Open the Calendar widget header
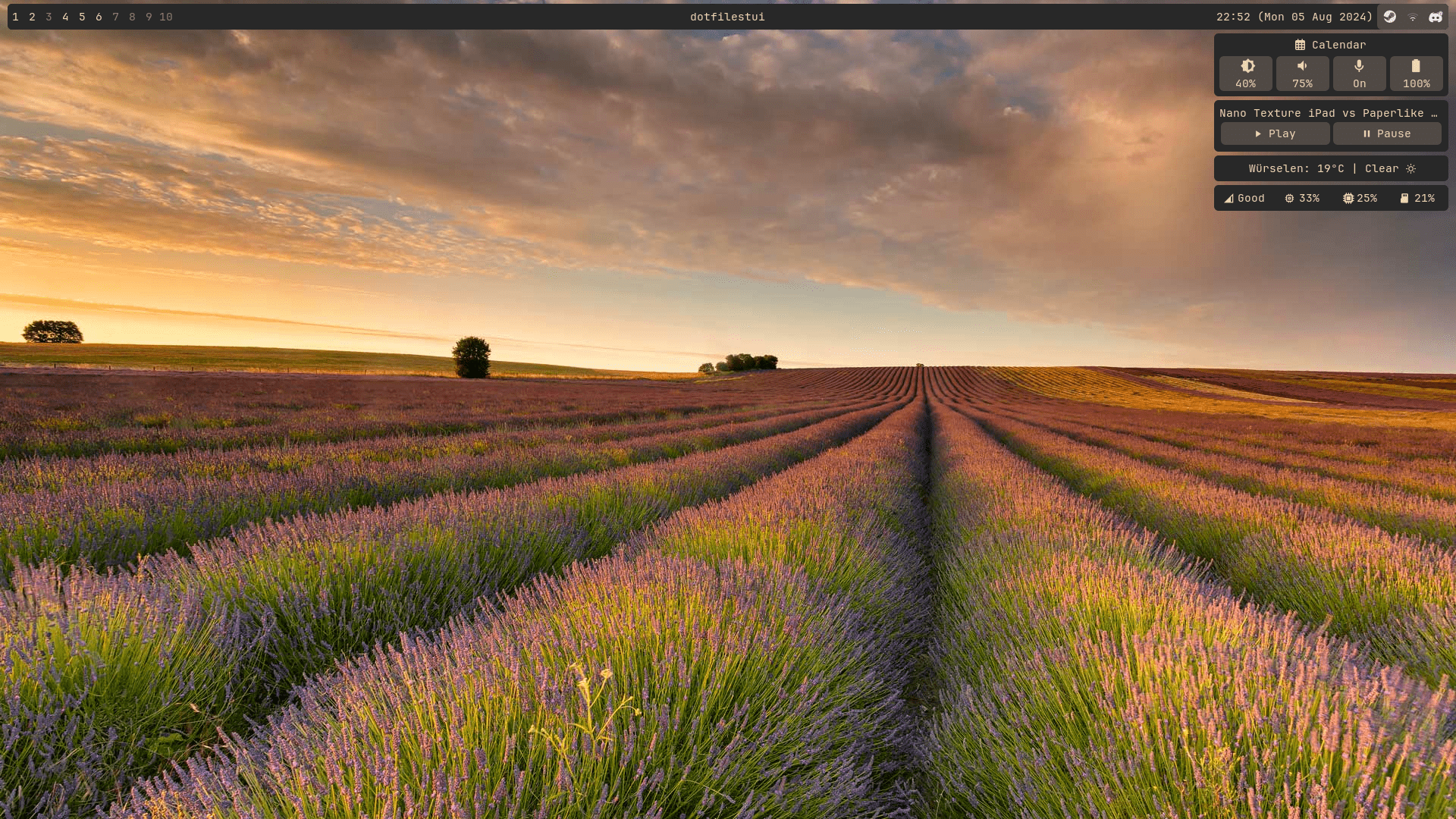Image resolution: width=1456 pixels, height=819 pixels. tap(1330, 45)
